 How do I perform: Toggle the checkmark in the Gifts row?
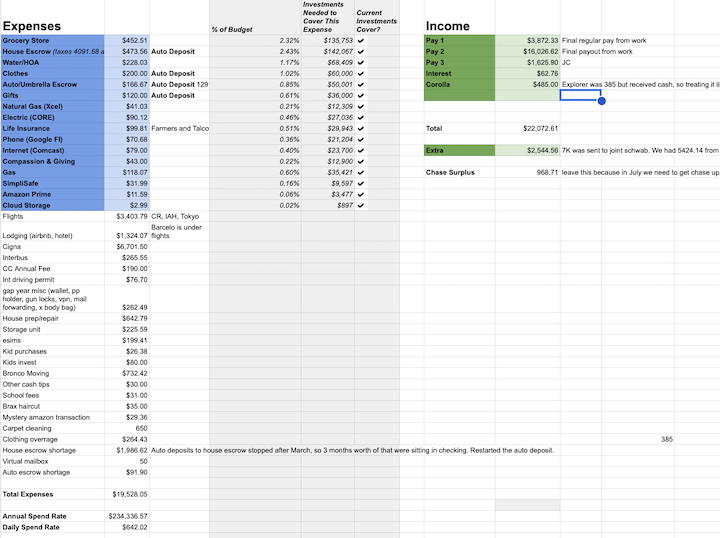pos(360,96)
